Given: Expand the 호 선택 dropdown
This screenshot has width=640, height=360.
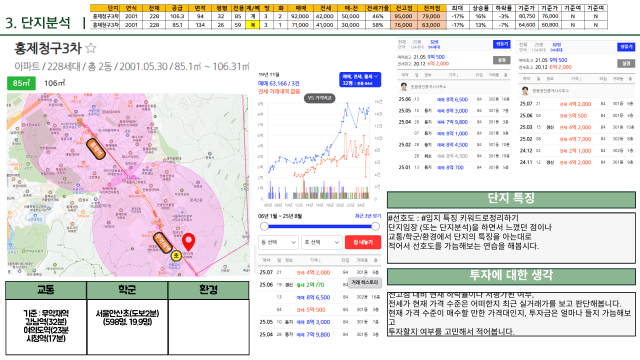Looking at the screenshot, I should click(x=321, y=242).
